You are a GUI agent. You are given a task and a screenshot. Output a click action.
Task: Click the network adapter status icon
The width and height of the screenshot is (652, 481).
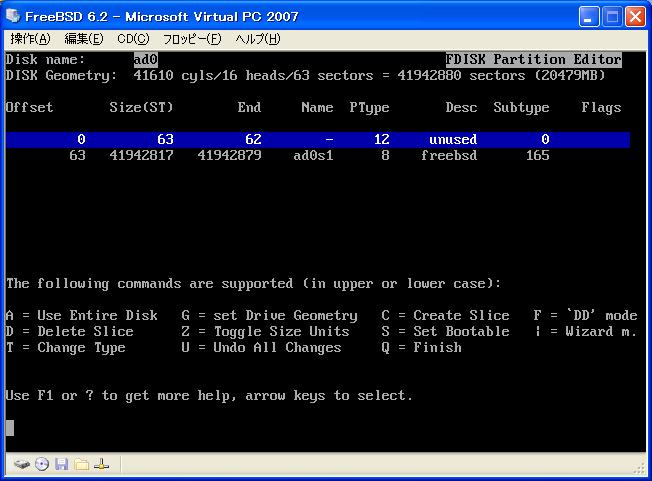click(101, 464)
